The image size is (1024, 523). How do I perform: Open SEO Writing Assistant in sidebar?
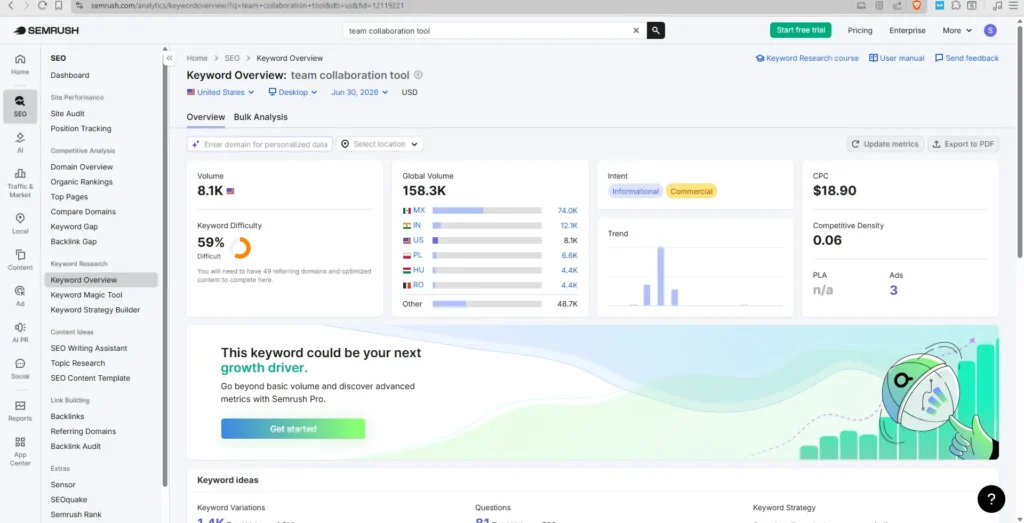(x=89, y=348)
